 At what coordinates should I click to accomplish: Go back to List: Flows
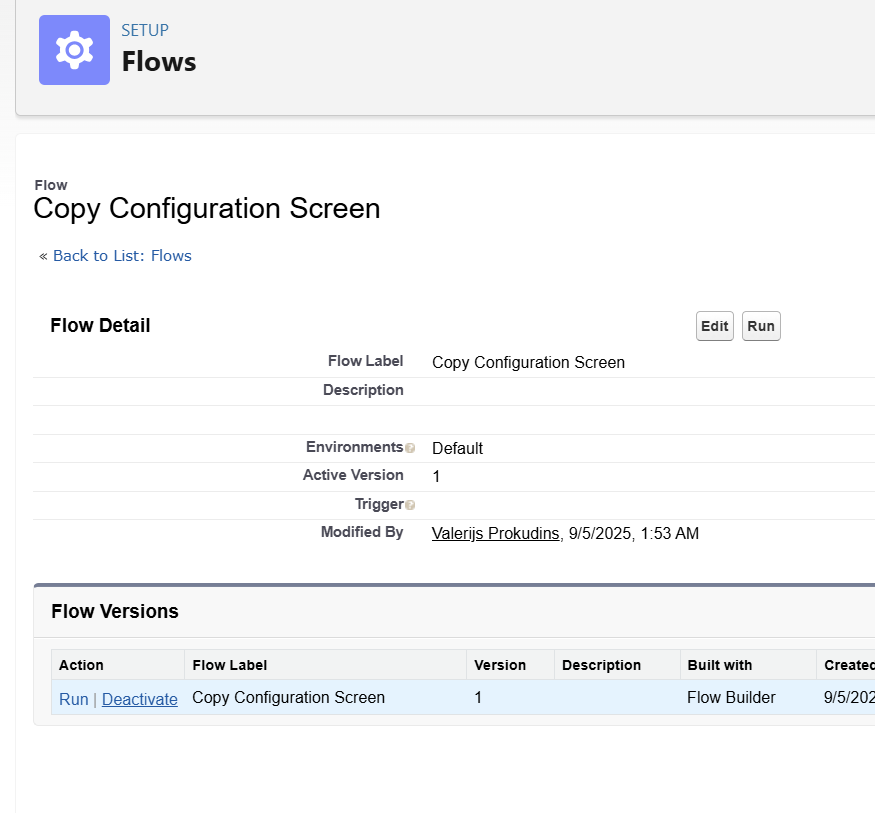122,256
